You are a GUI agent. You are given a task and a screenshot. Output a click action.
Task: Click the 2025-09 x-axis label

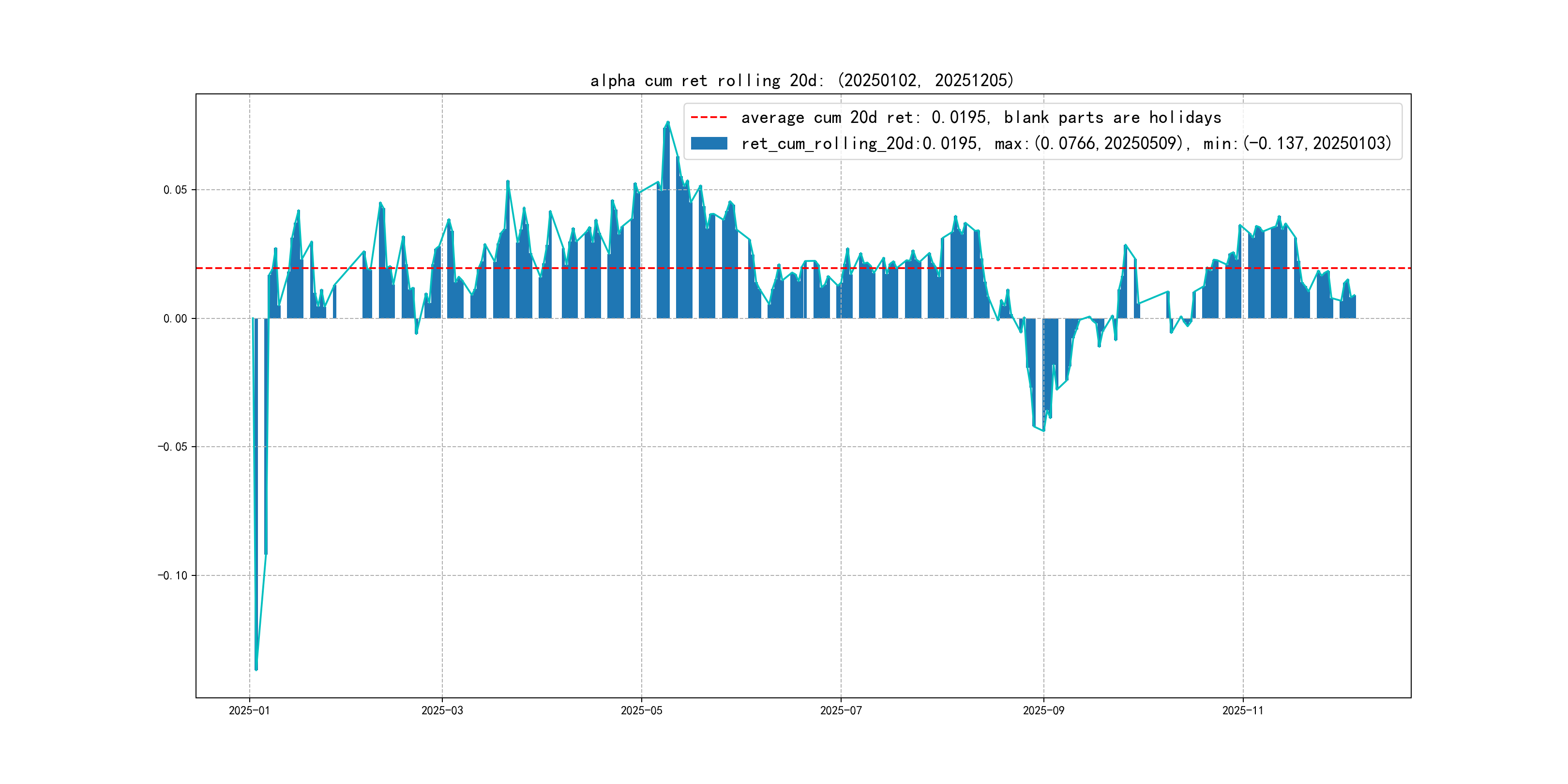(x=1043, y=710)
